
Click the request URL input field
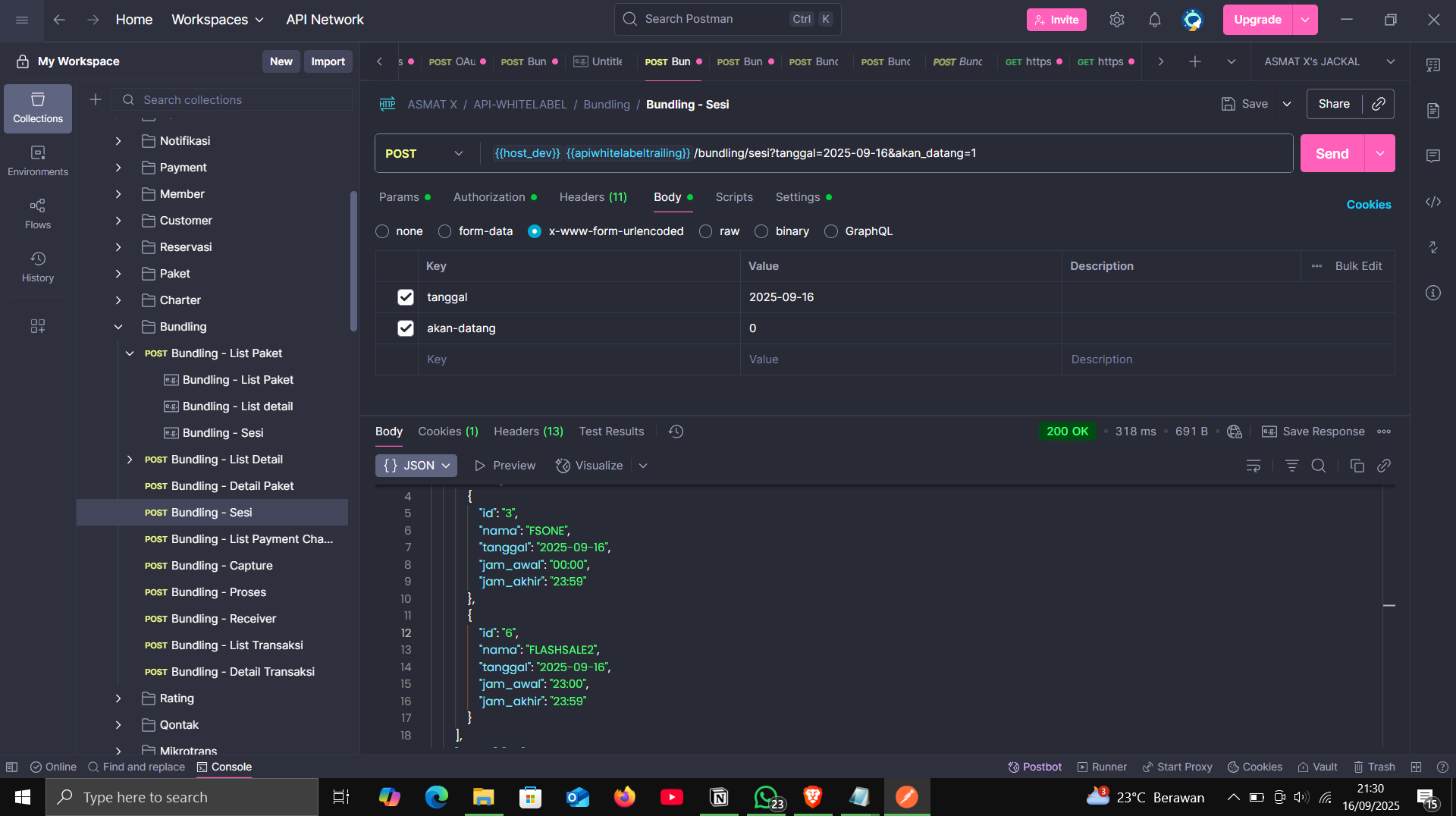pyautogui.click(x=887, y=153)
